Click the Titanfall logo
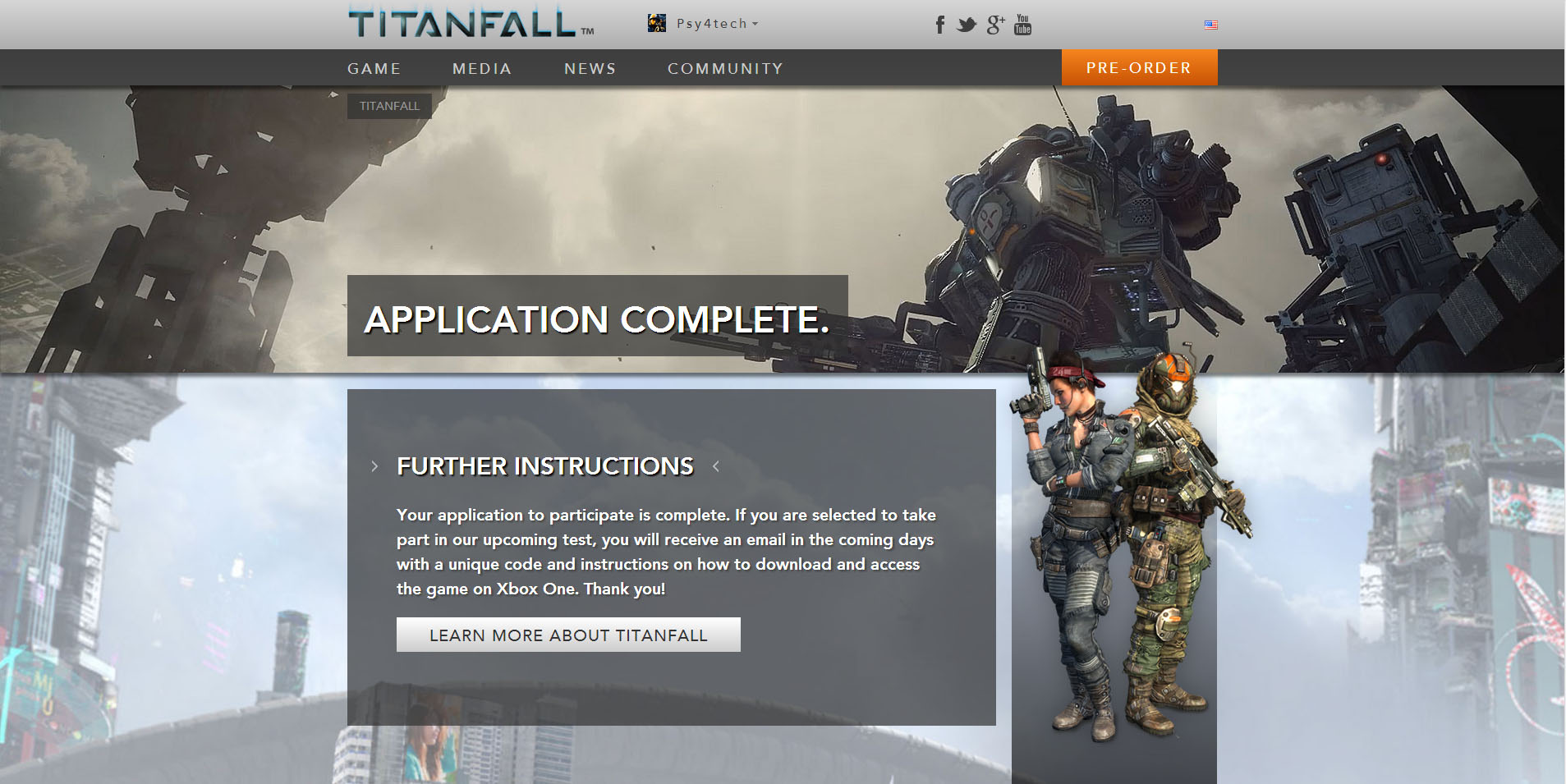Screen dimensions: 1566x784 471,22
